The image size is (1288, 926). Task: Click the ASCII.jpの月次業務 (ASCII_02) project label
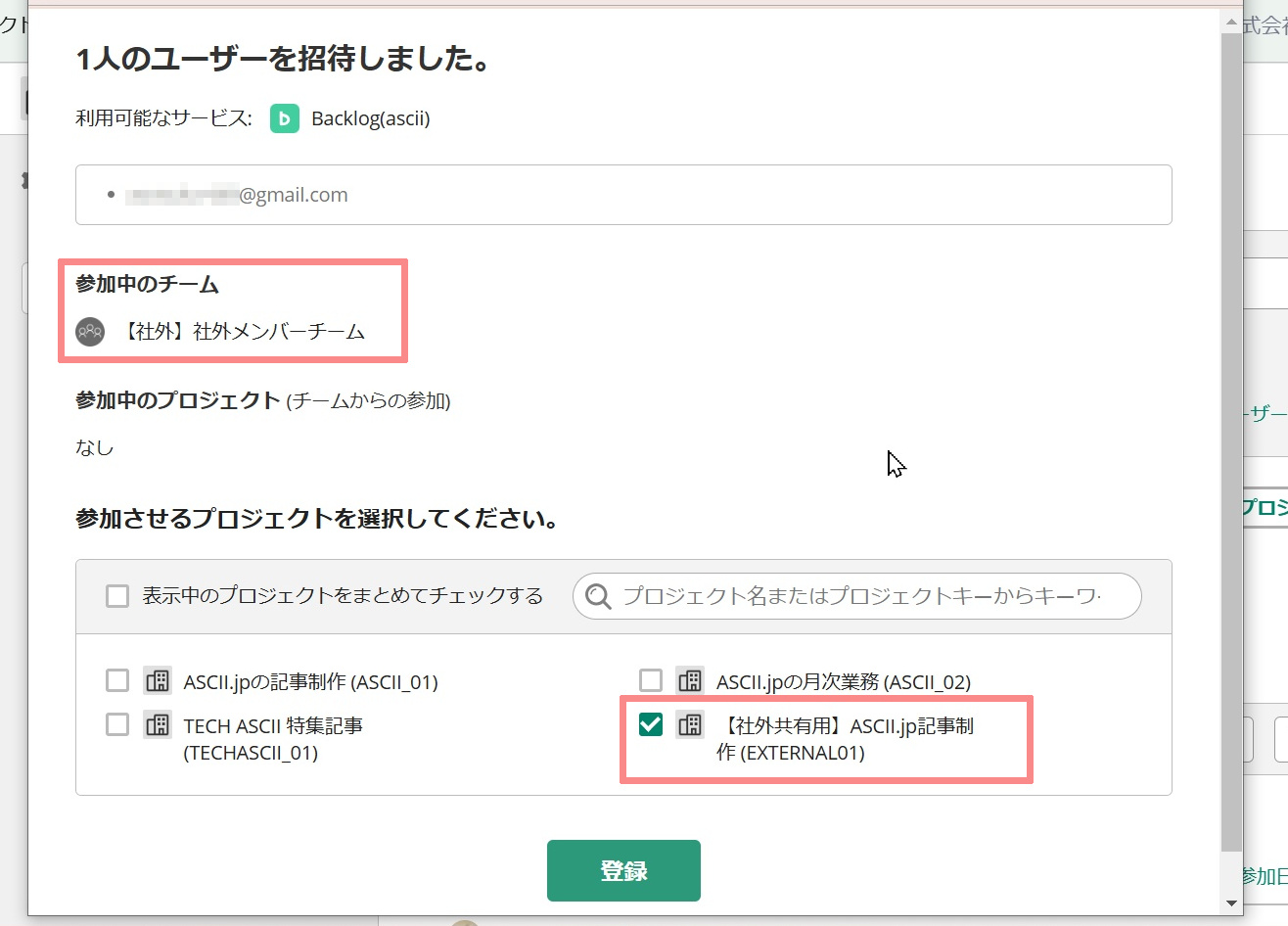pyautogui.click(x=844, y=682)
